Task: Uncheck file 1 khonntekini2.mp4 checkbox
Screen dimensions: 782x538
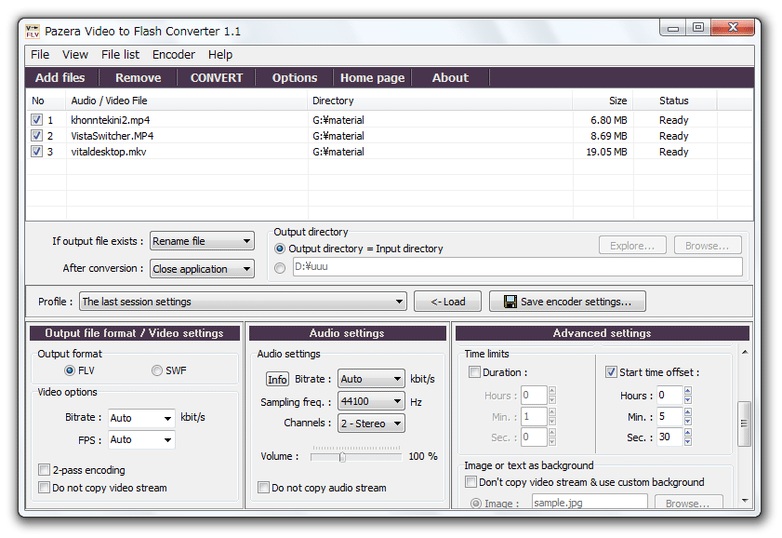Action: point(36,120)
